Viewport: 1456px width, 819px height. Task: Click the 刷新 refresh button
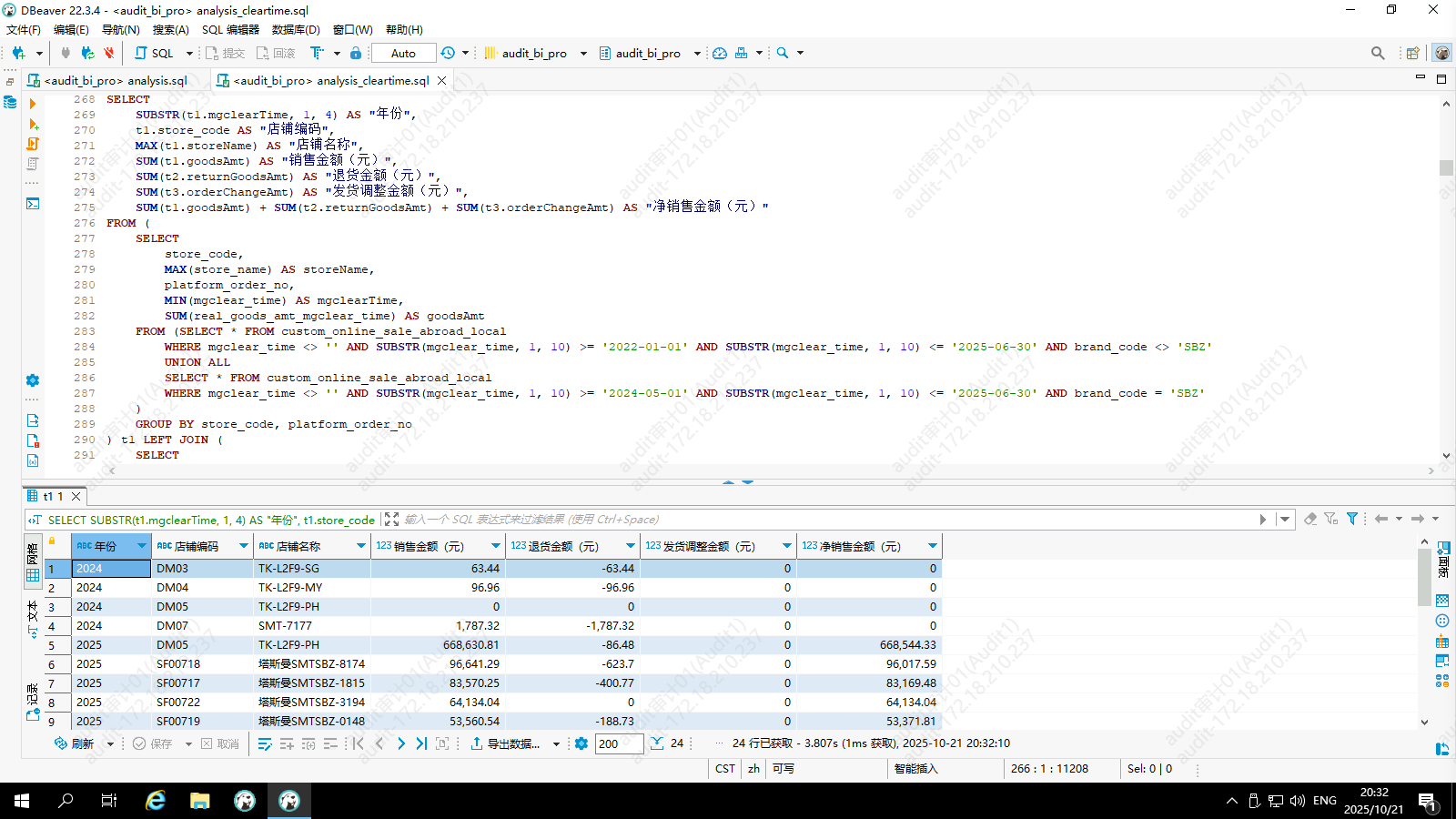click(x=75, y=743)
